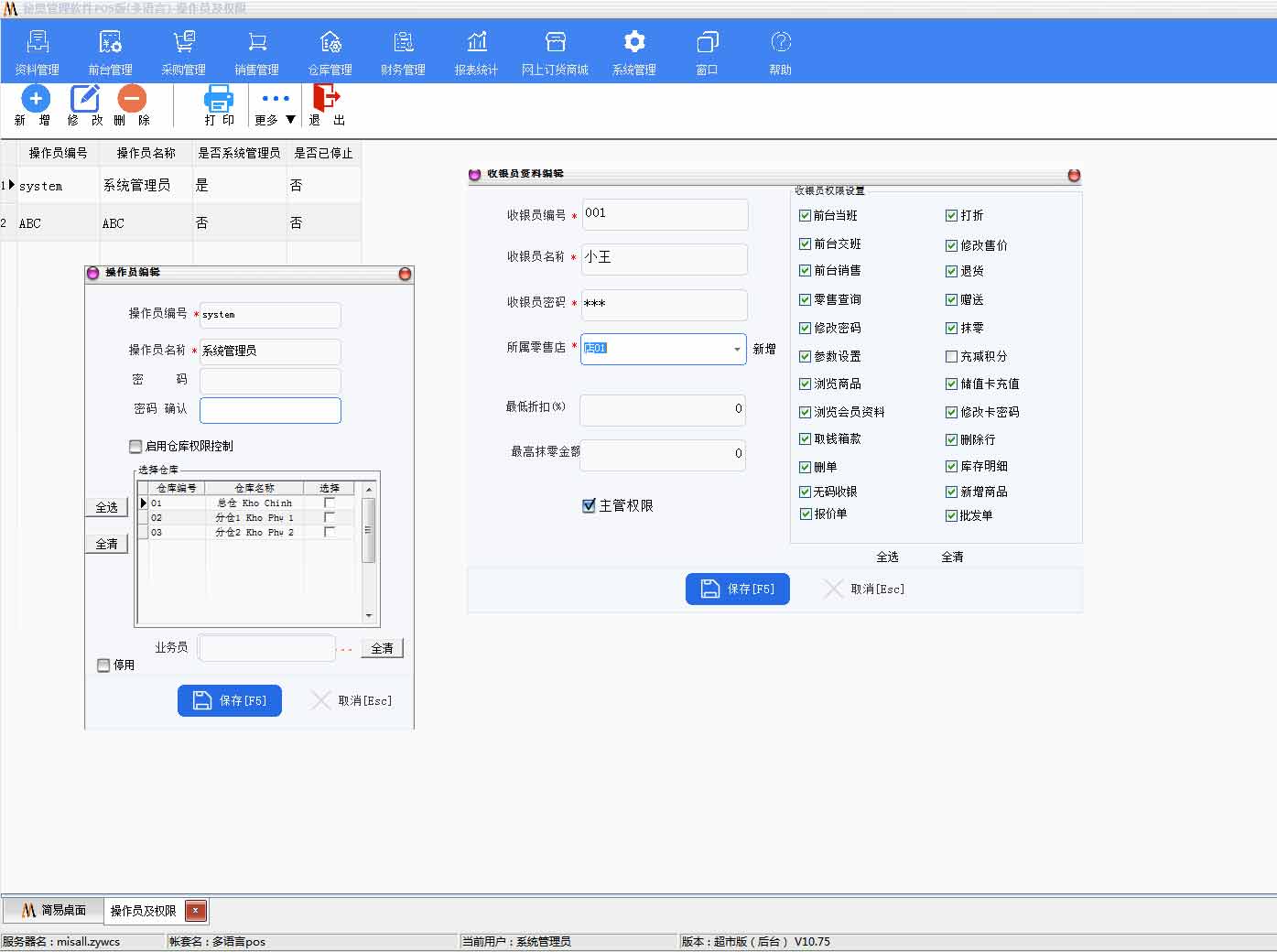Uncheck the 打折 permission
Image resolution: width=1277 pixels, height=952 pixels.
[952, 215]
